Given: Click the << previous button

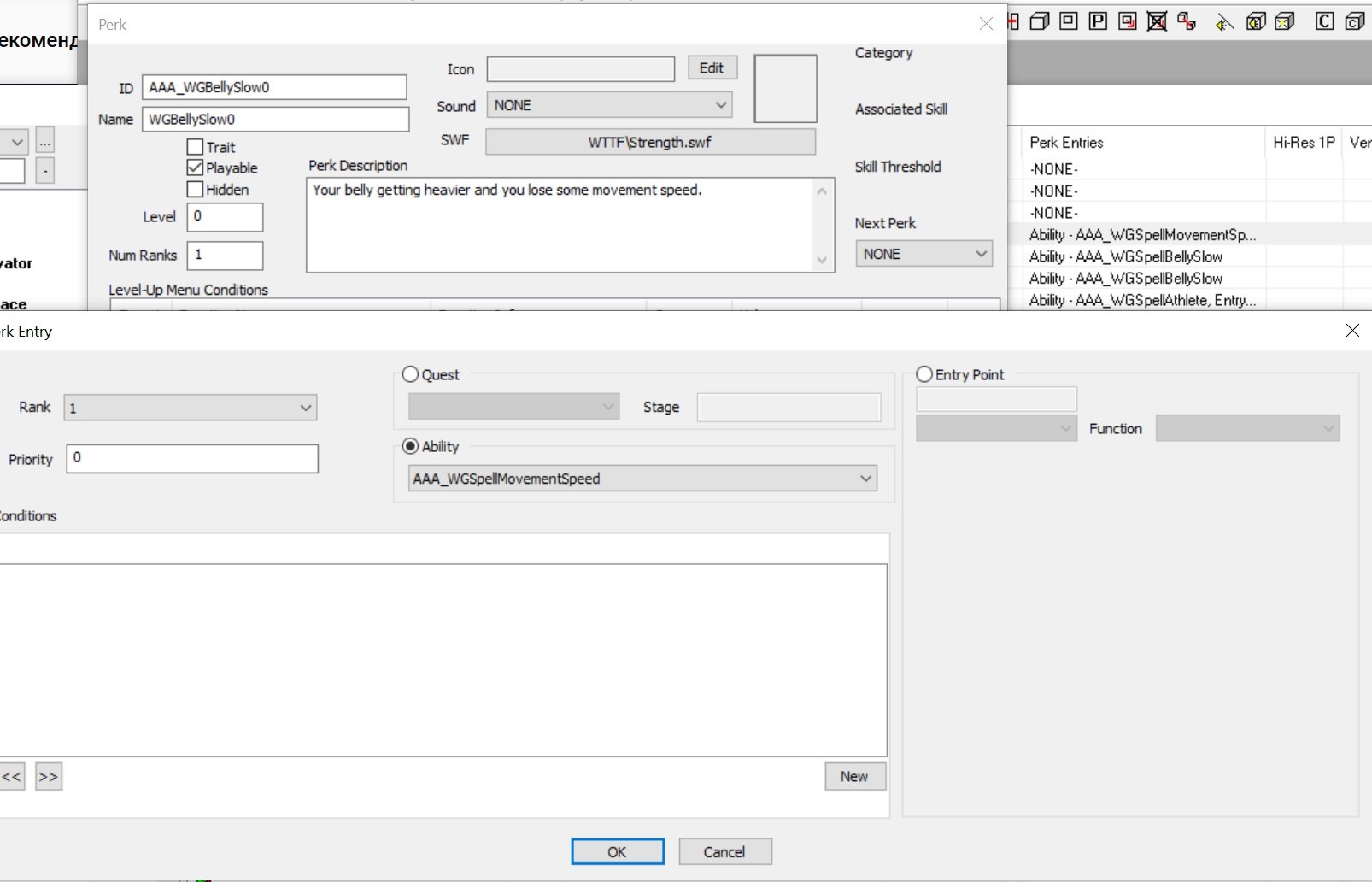Looking at the screenshot, I should click(12, 776).
